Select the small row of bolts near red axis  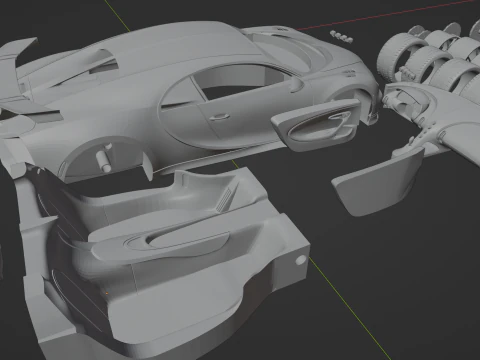[342, 37]
